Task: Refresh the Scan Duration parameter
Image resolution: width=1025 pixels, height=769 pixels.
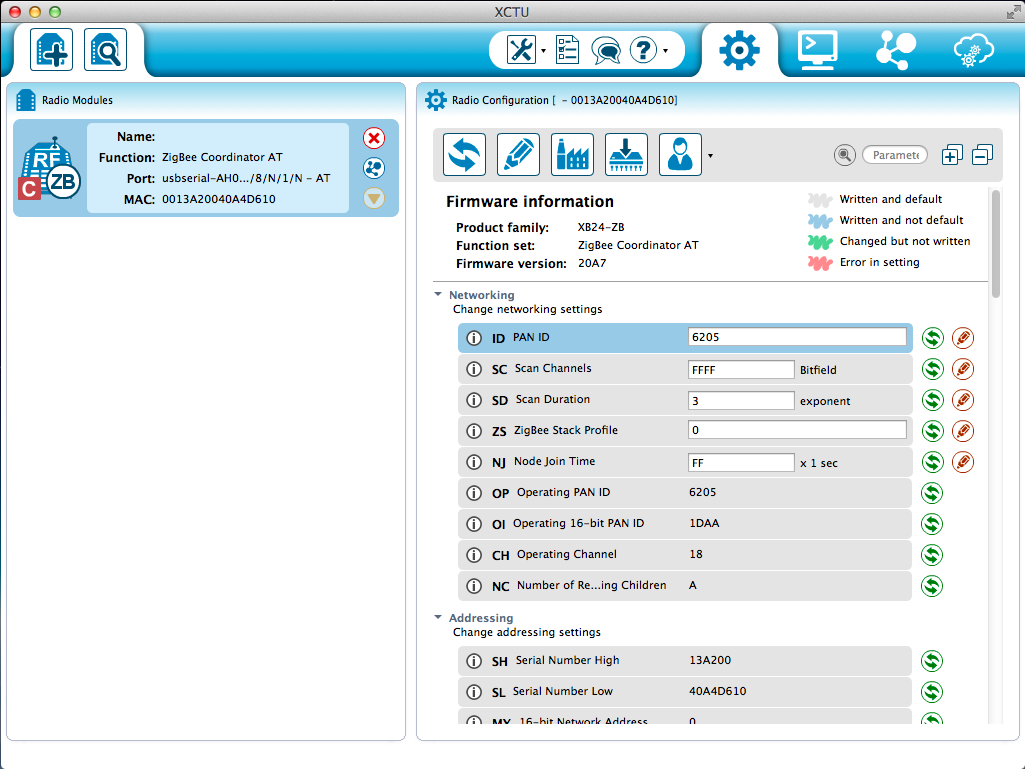Action: [932, 400]
